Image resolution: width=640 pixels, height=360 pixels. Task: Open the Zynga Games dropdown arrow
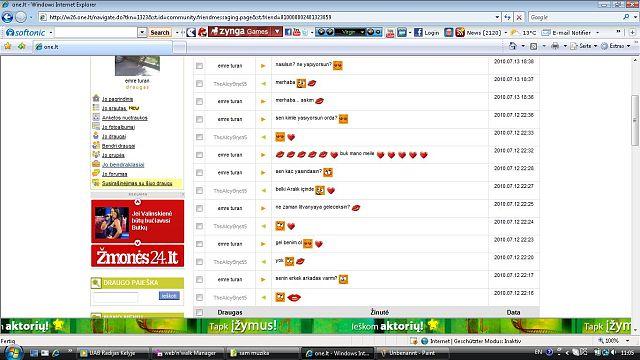click(x=278, y=32)
